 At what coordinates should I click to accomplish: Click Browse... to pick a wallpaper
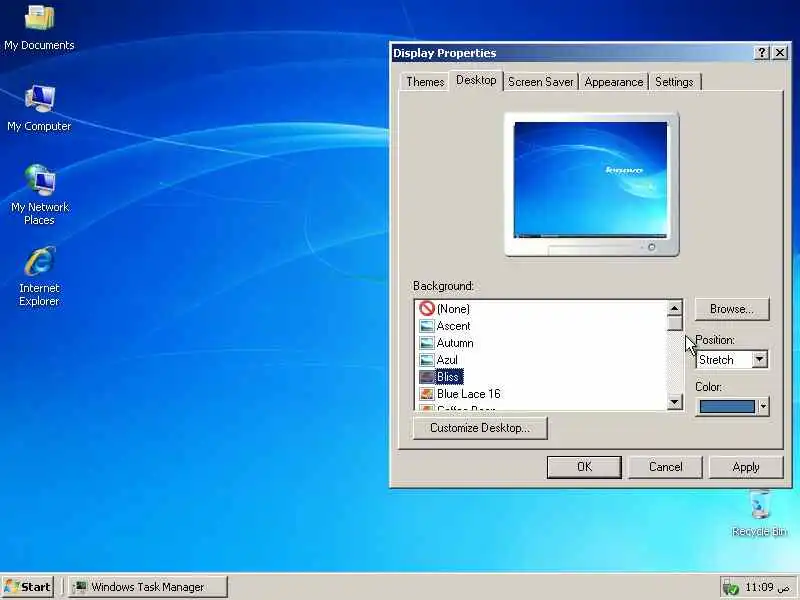(x=732, y=309)
